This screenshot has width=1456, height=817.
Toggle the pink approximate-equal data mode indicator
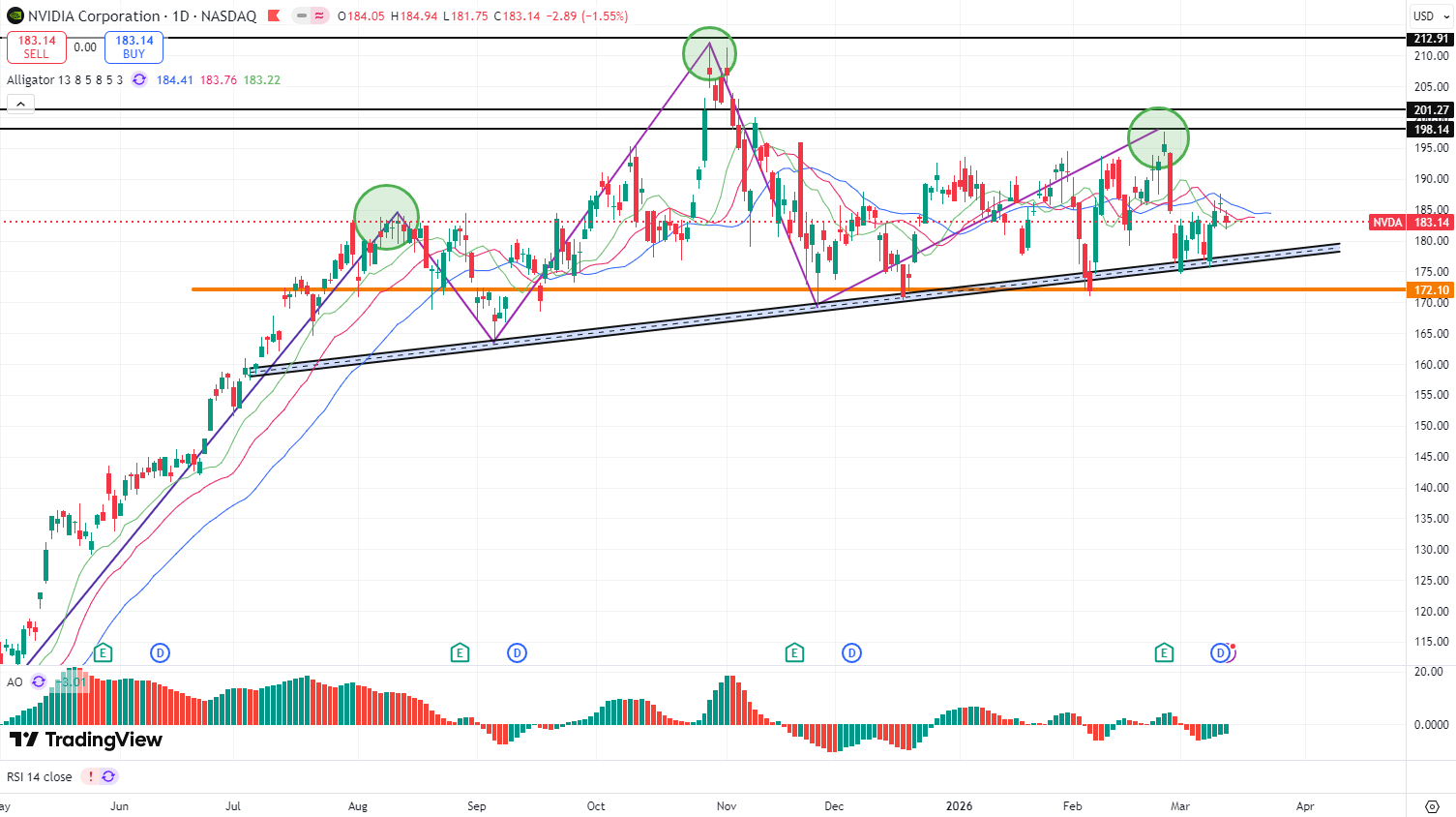coord(319,16)
